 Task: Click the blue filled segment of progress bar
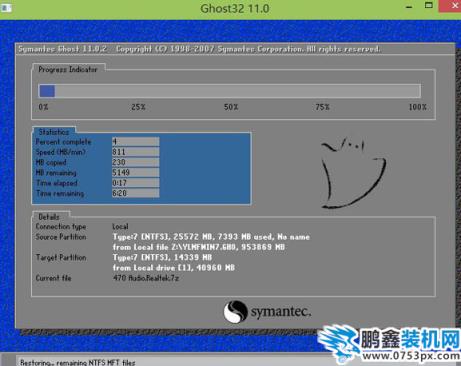tap(47, 91)
